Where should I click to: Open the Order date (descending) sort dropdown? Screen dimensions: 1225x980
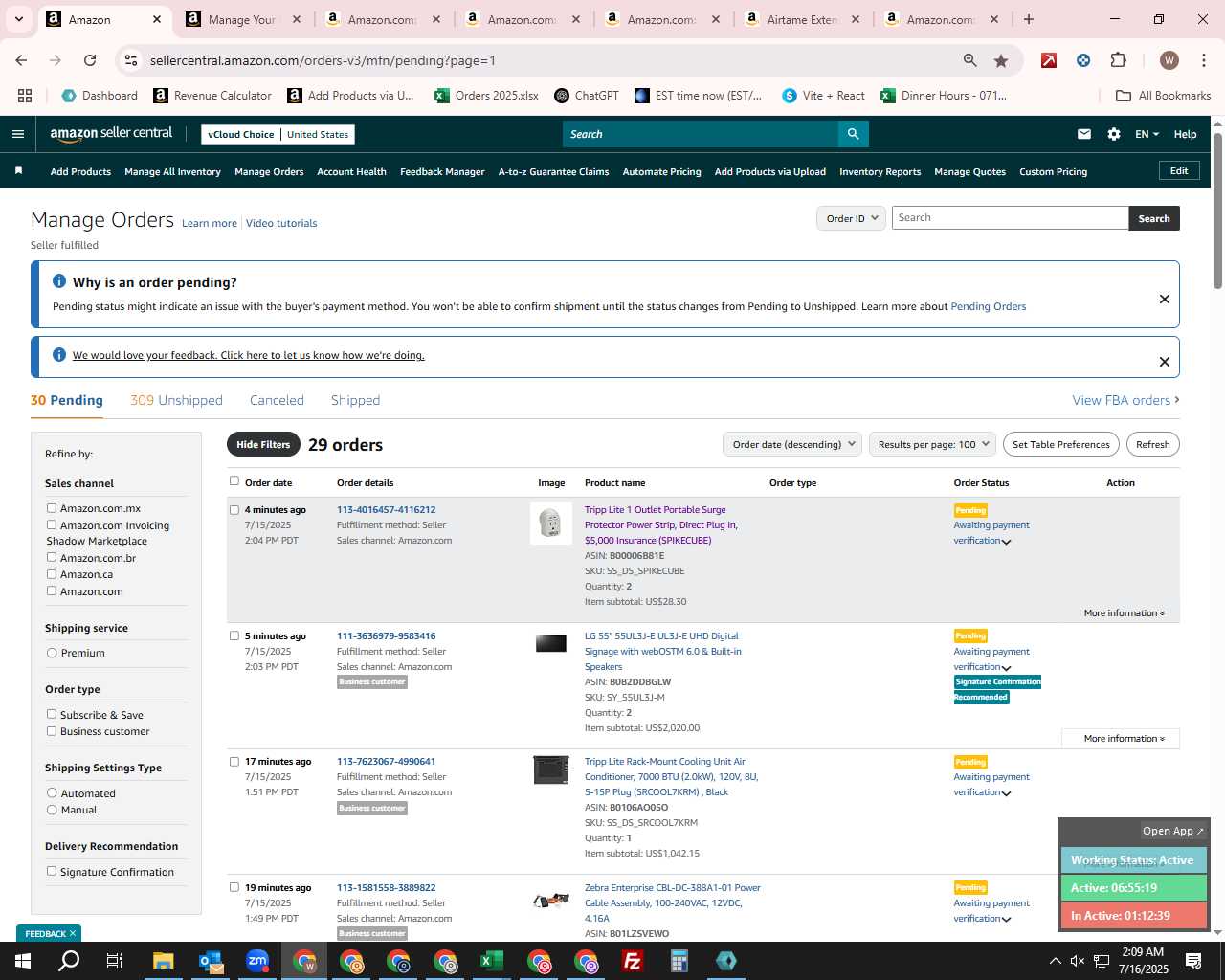792,444
